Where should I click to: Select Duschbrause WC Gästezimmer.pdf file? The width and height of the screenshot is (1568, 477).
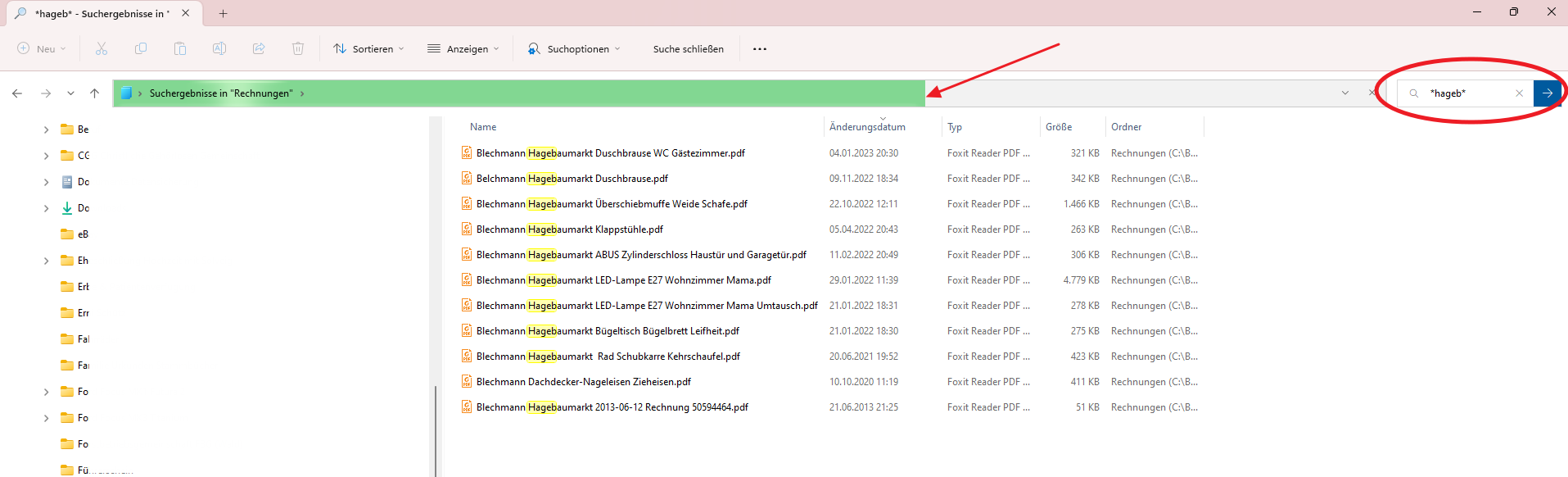(611, 153)
